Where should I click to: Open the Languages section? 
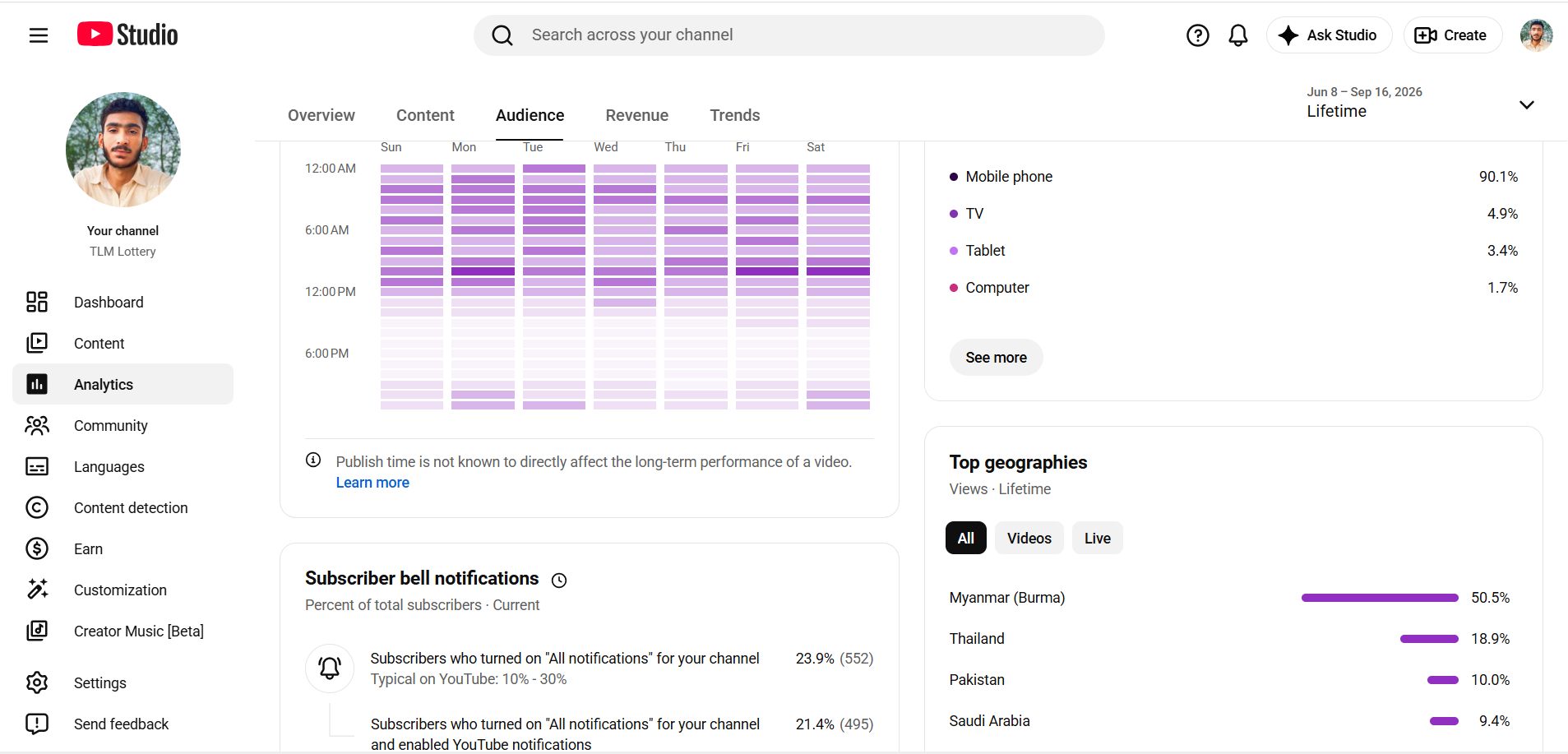[x=123, y=466]
